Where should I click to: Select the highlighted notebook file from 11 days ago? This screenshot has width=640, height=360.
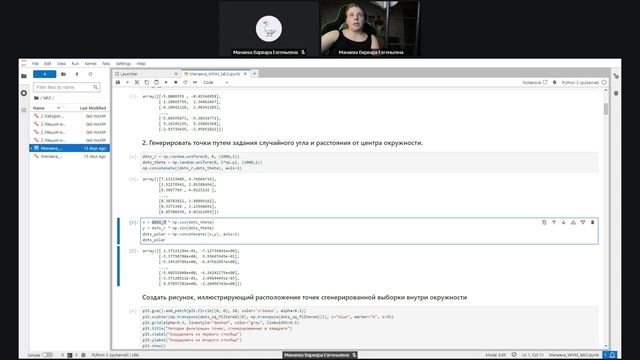point(70,148)
